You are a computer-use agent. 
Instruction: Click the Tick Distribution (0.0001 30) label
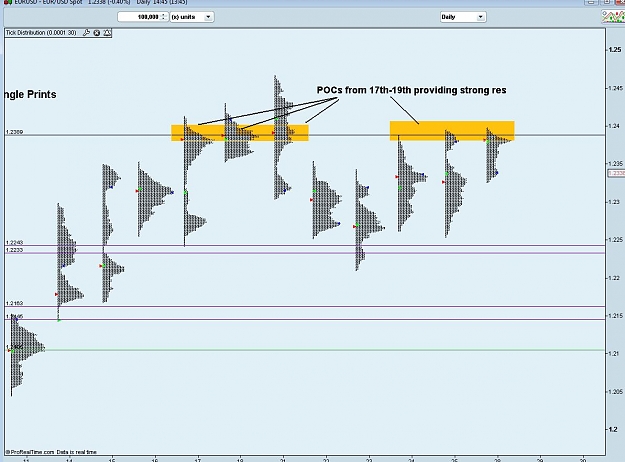41,33
